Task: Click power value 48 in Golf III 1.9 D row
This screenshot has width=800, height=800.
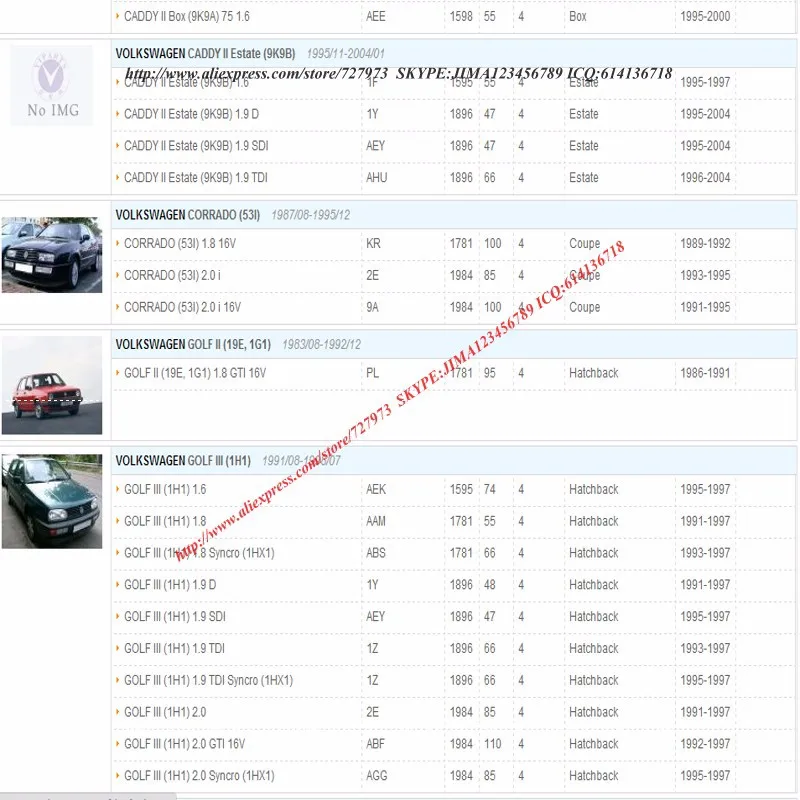Action: click(x=490, y=585)
